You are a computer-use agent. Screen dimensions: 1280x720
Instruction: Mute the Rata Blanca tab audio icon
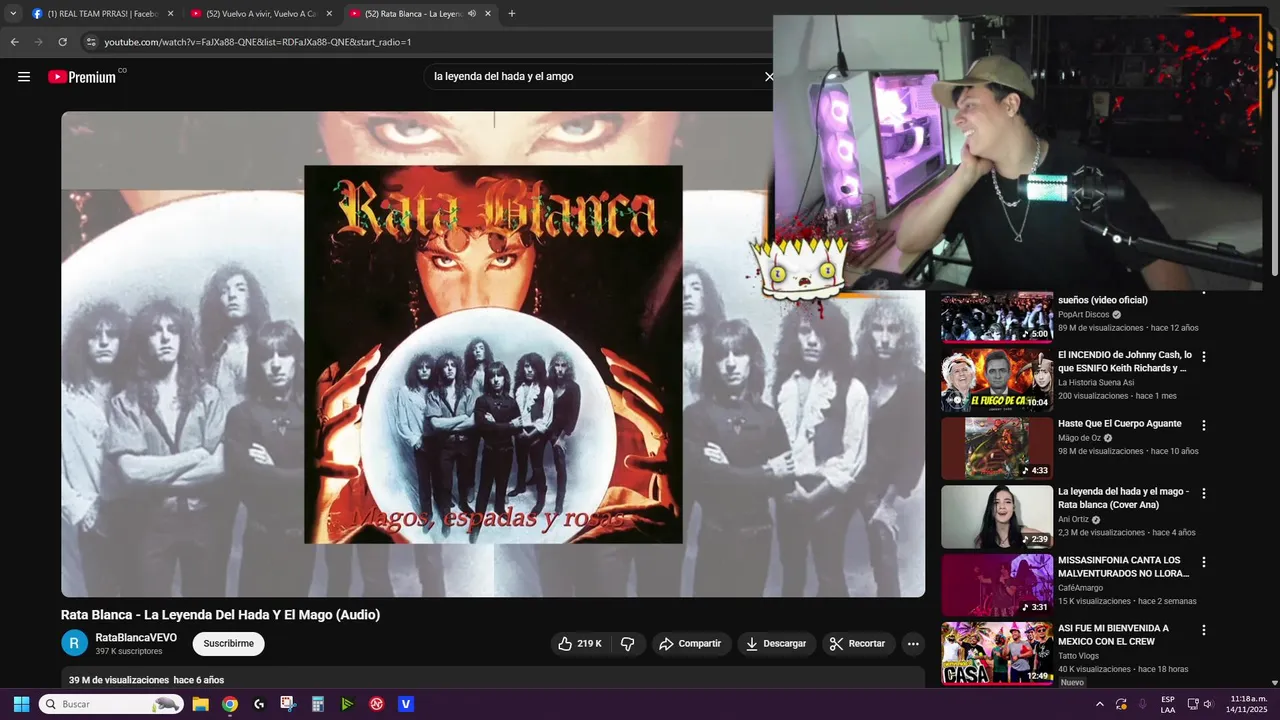pyautogui.click(x=471, y=14)
